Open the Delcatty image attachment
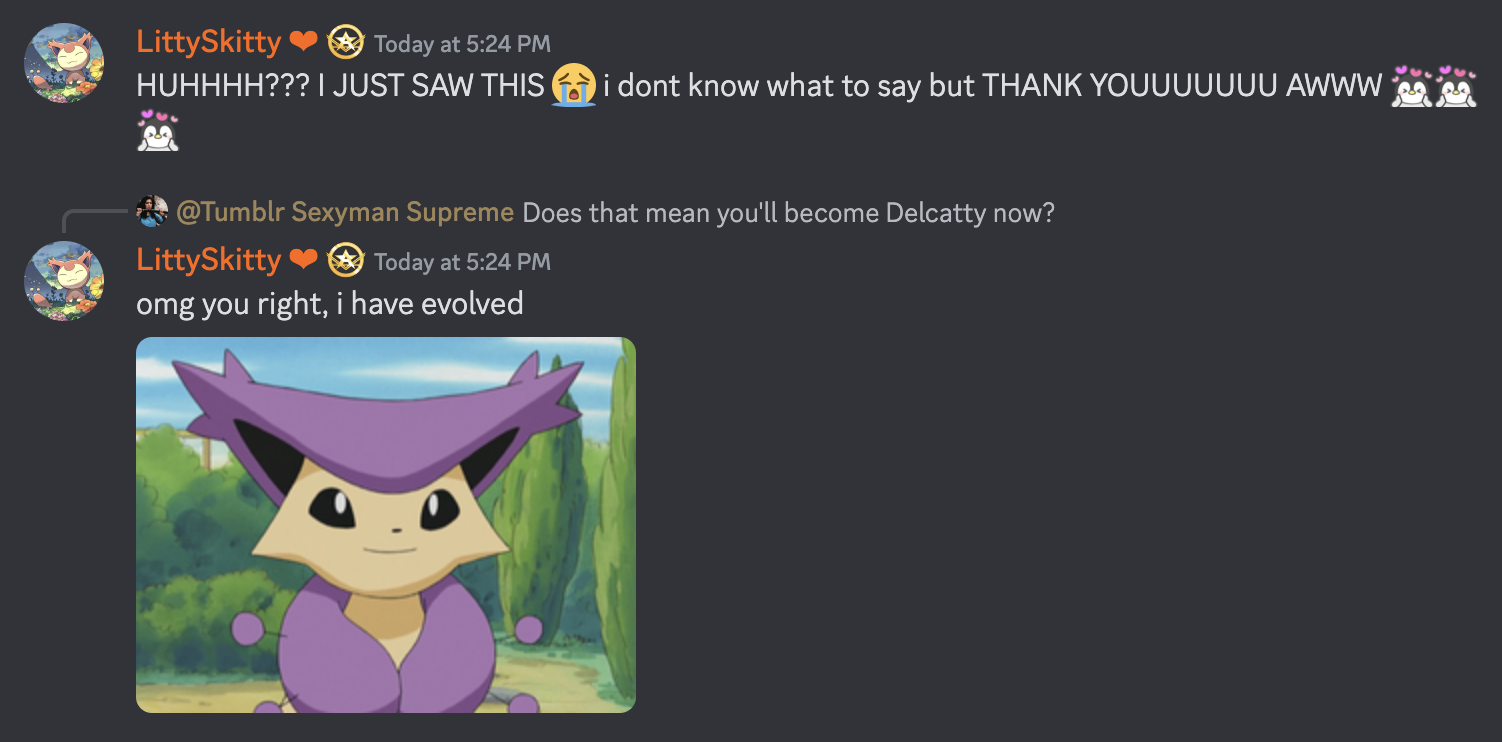The width and height of the screenshot is (1502, 742). click(x=386, y=525)
